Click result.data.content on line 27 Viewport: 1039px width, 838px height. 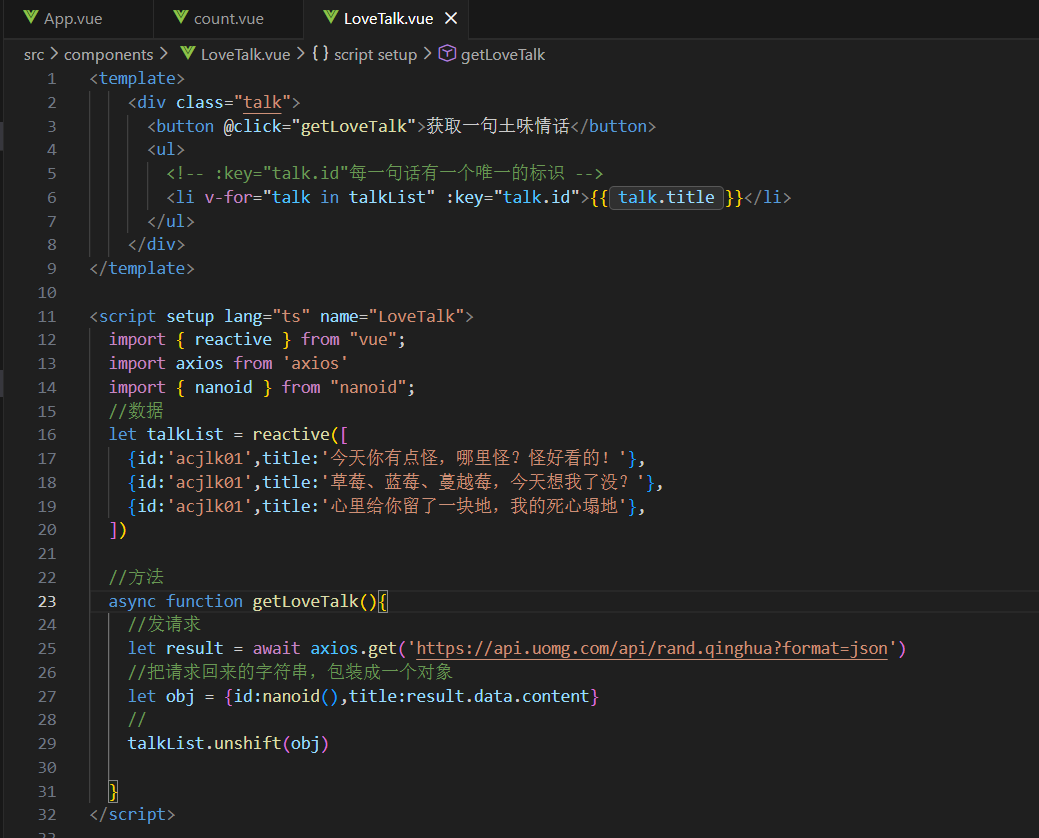497,696
